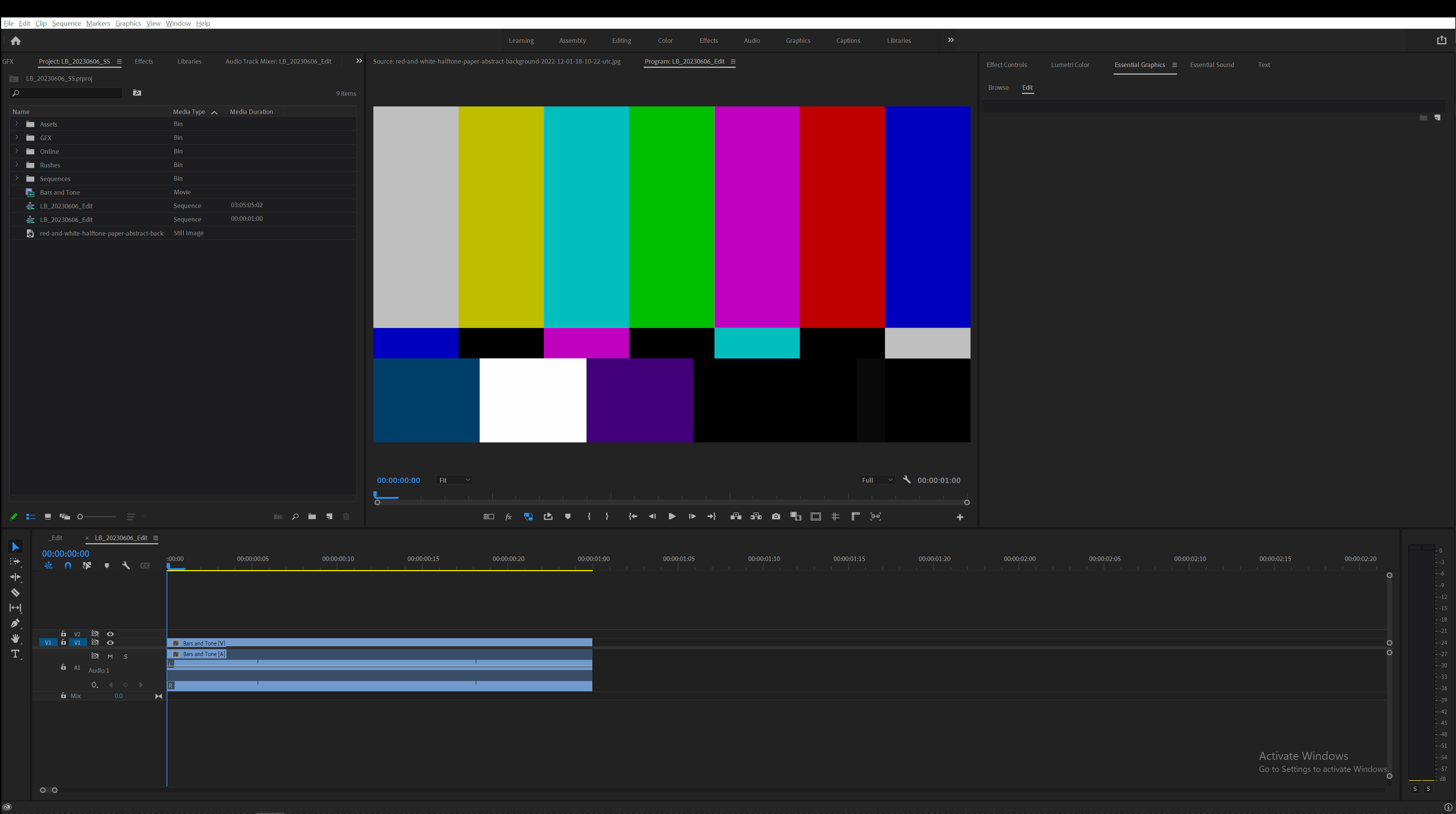Click the Home icon
The height and width of the screenshot is (814, 1456).
(x=16, y=41)
